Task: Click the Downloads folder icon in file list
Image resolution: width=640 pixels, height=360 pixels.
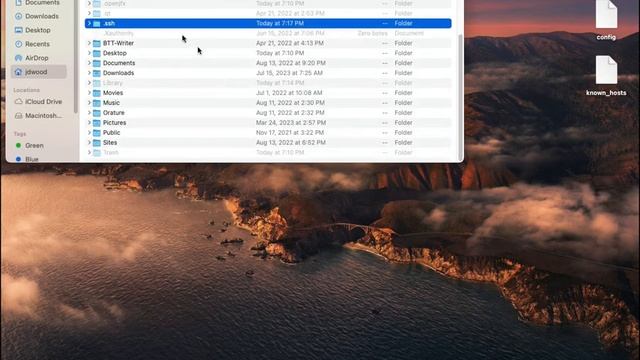Action: click(97, 73)
